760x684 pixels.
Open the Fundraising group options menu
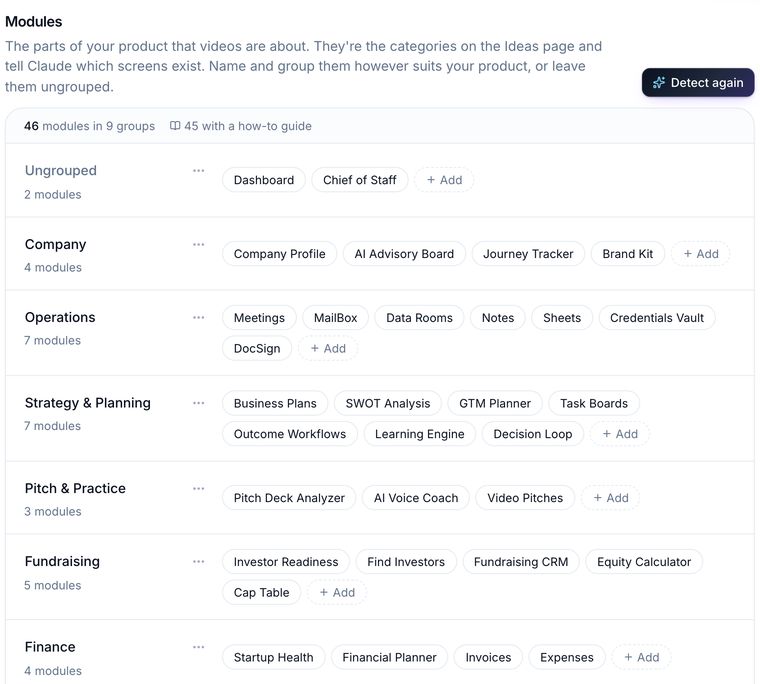[198, 561]
